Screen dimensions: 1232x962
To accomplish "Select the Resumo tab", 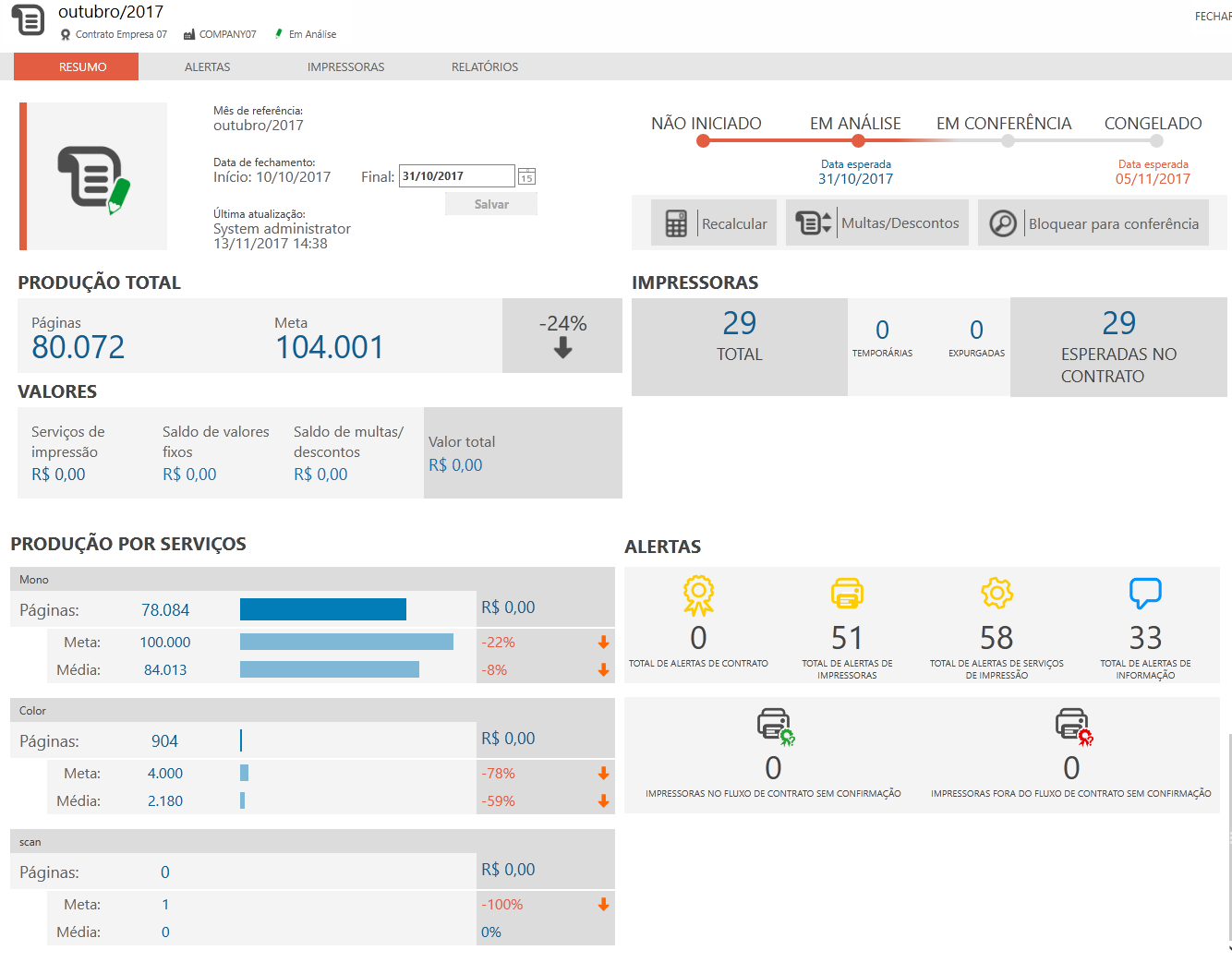I will (83, 67).
